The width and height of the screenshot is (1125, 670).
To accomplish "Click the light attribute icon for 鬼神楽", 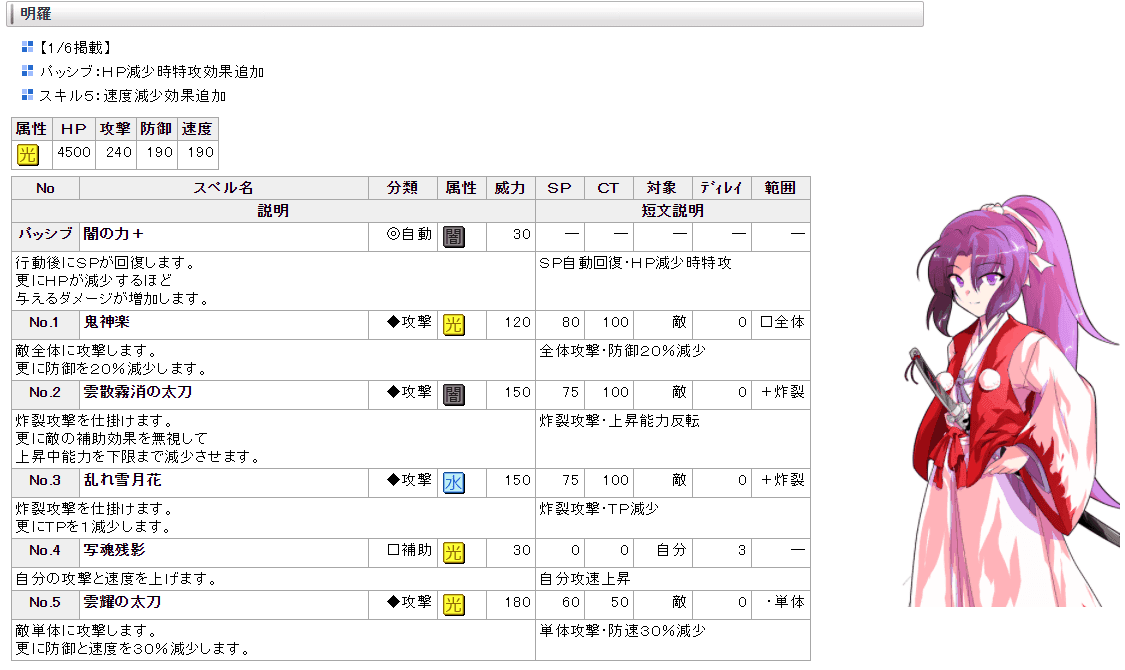I will click(454, 324).
